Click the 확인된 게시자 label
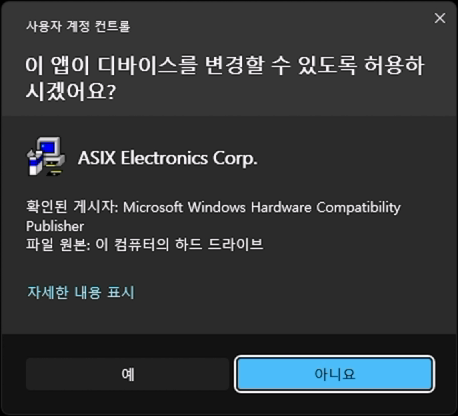 tap(72, 207)
